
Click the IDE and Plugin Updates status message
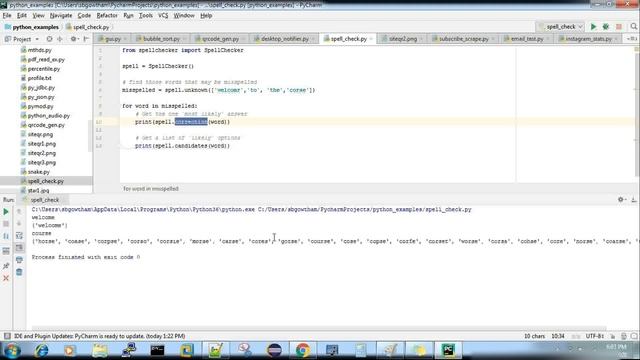click(100, 336)
